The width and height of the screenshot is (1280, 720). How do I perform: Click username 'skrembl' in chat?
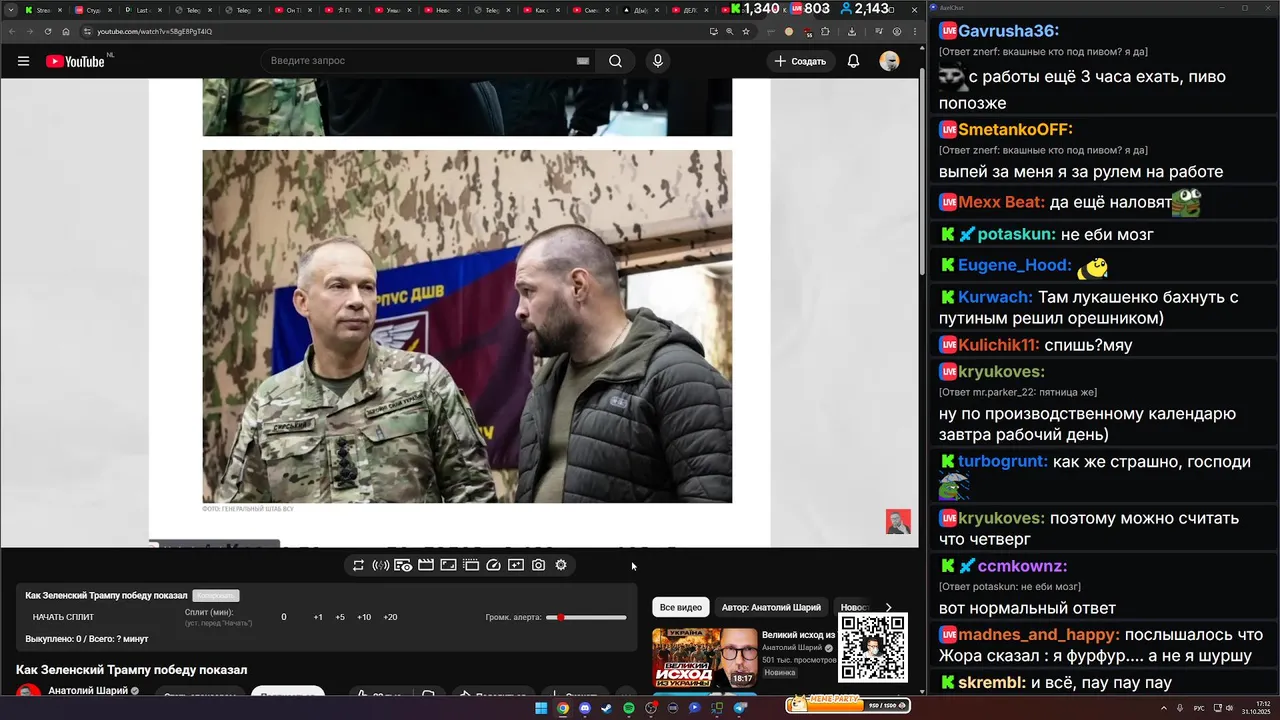992,683
